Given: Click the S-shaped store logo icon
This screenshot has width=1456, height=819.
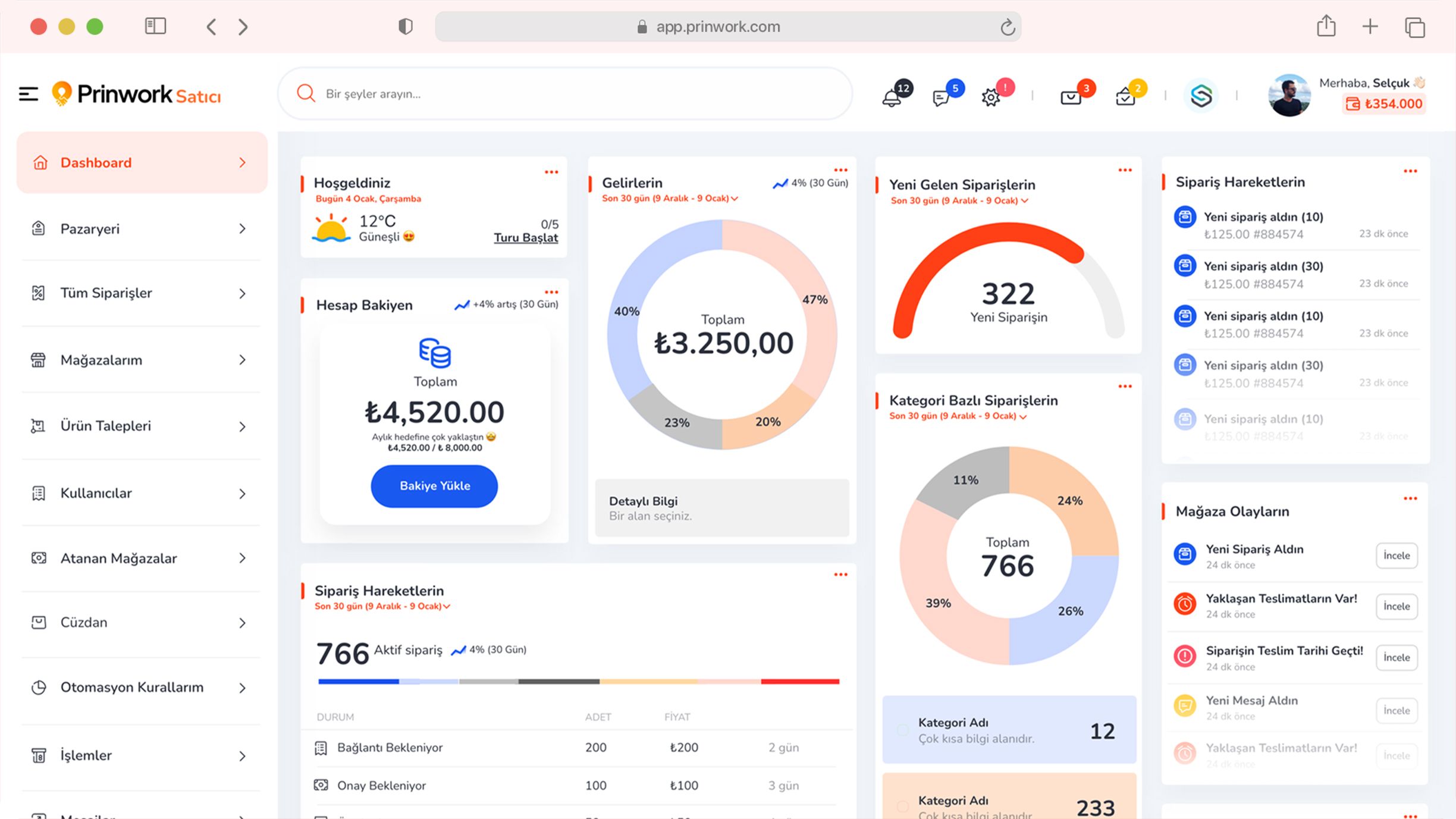Looking at the screenshot, I should 1201,95.
